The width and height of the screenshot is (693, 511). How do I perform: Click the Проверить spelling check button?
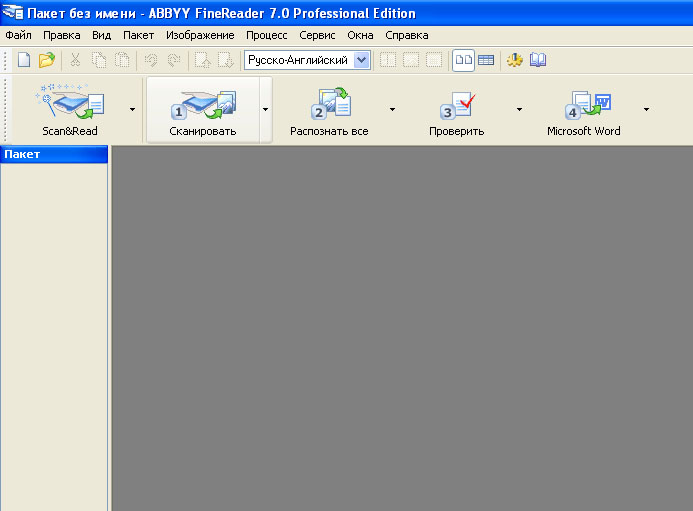click(x=457, y=110)
